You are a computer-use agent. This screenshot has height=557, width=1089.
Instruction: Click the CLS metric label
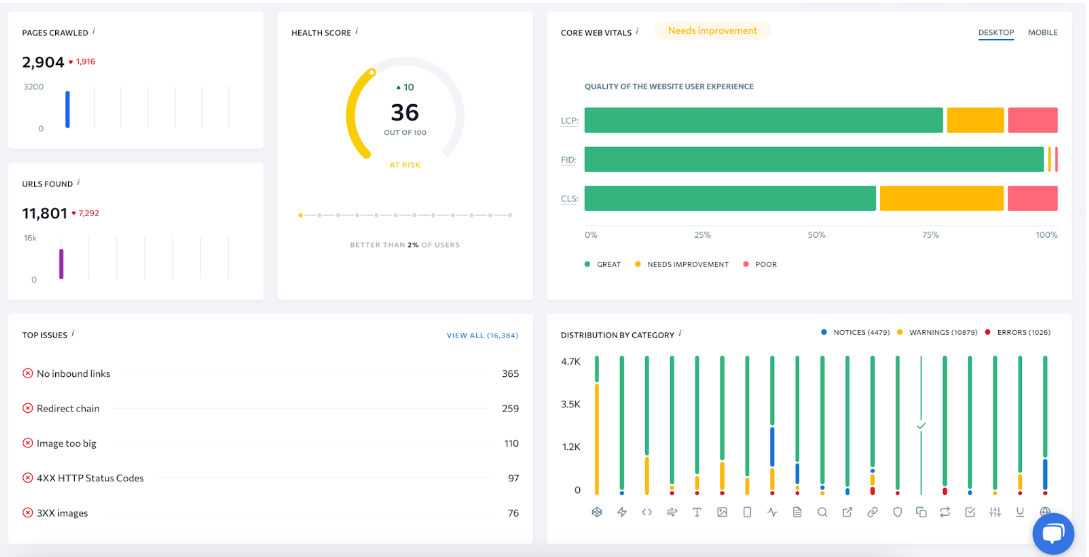pos(569,199)
